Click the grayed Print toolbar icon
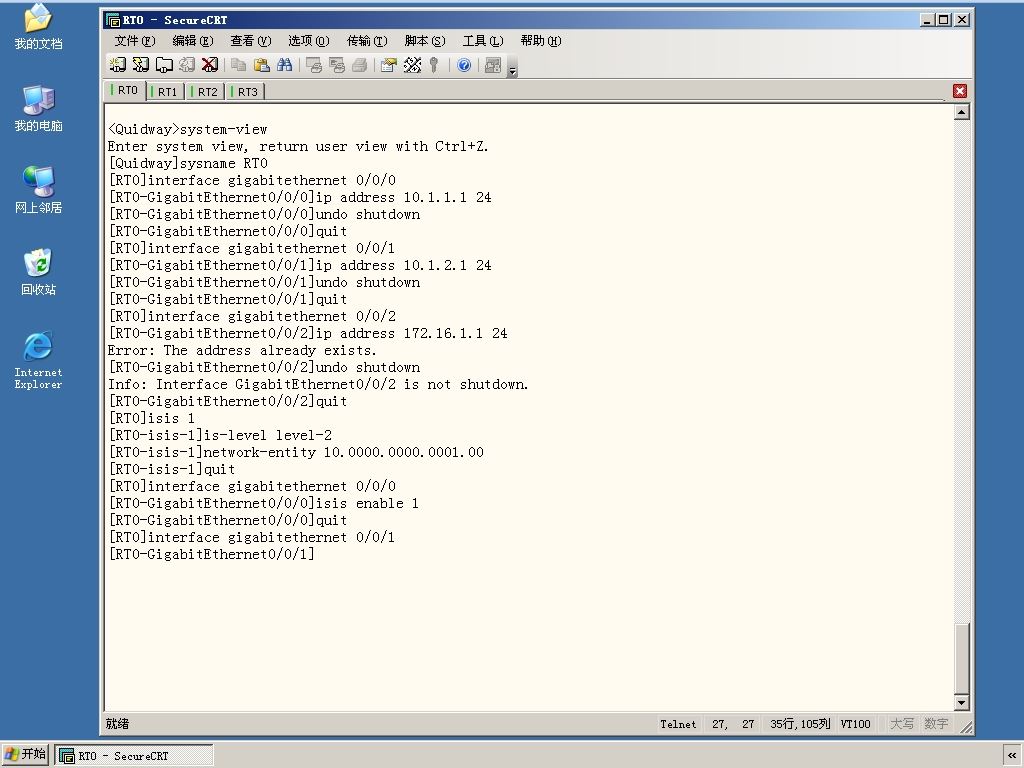The image size is (1024, 768). coord(359,65)
